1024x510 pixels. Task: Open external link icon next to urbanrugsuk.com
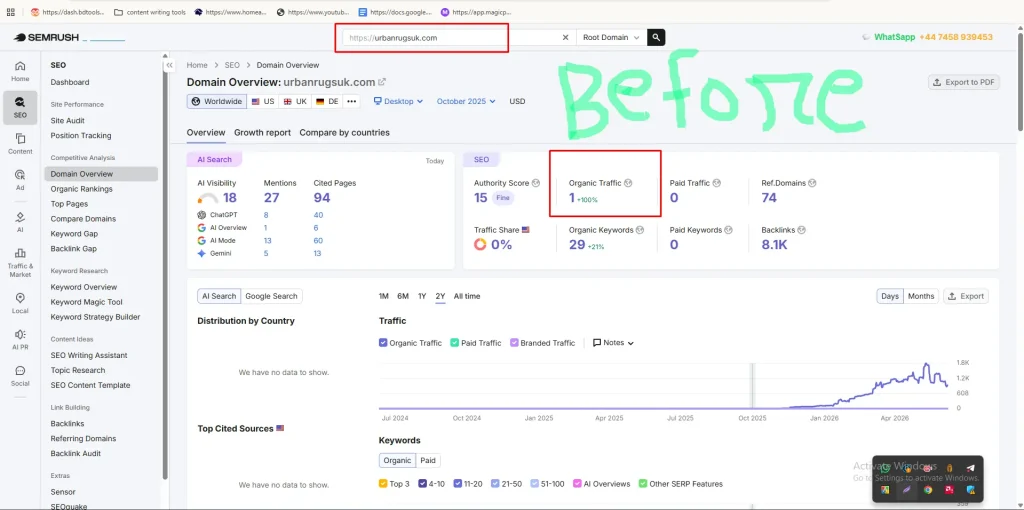(x=382, y=82)
